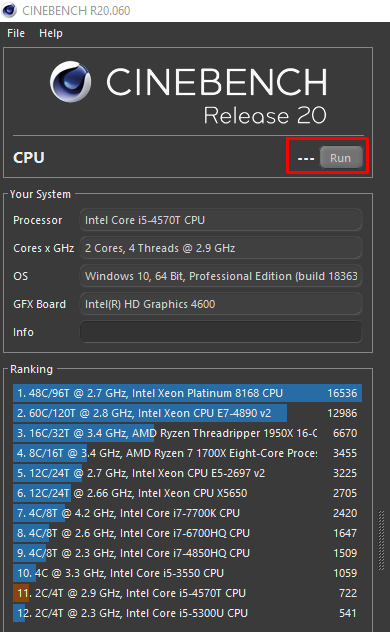Select the Core i7-7700K ranking row
This screenshot has width=390, height=632.
[x=187, y=513]
